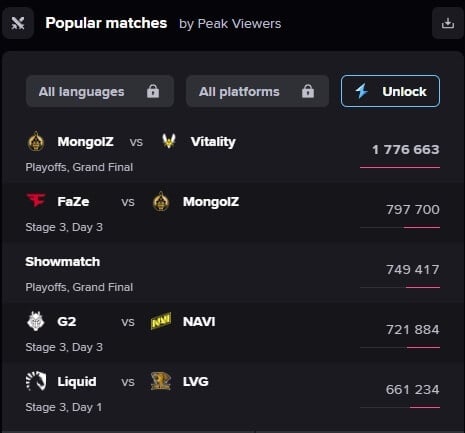465x433 pixels.
Task: Click the 661 234 viewers count
Action: pos(413,389)
